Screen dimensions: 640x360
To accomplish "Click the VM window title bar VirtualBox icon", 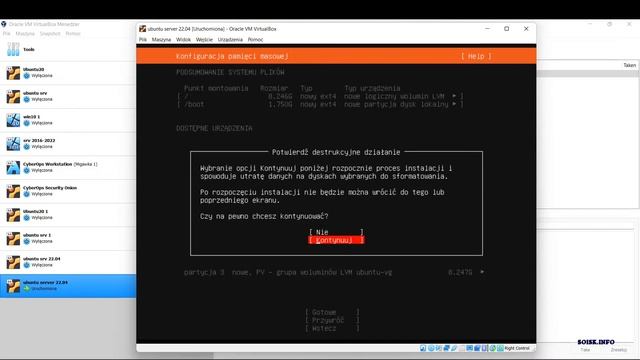I will point(142,29).
